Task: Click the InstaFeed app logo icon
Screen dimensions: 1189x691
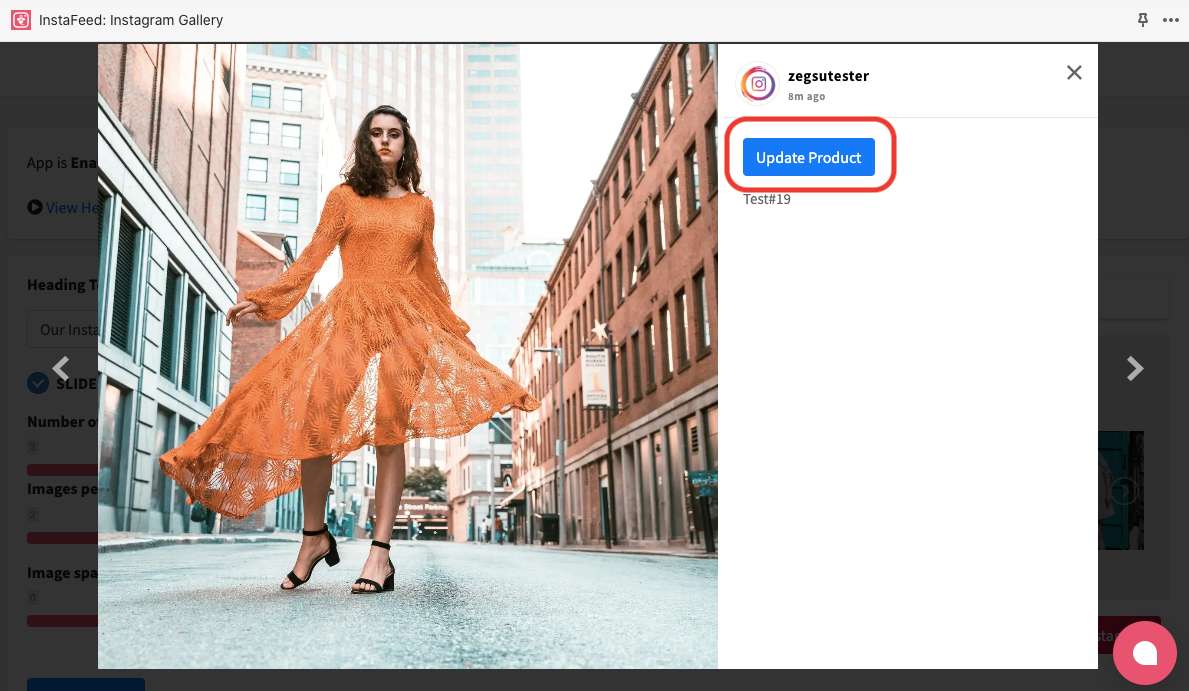Action: click(x=21, y=20)
